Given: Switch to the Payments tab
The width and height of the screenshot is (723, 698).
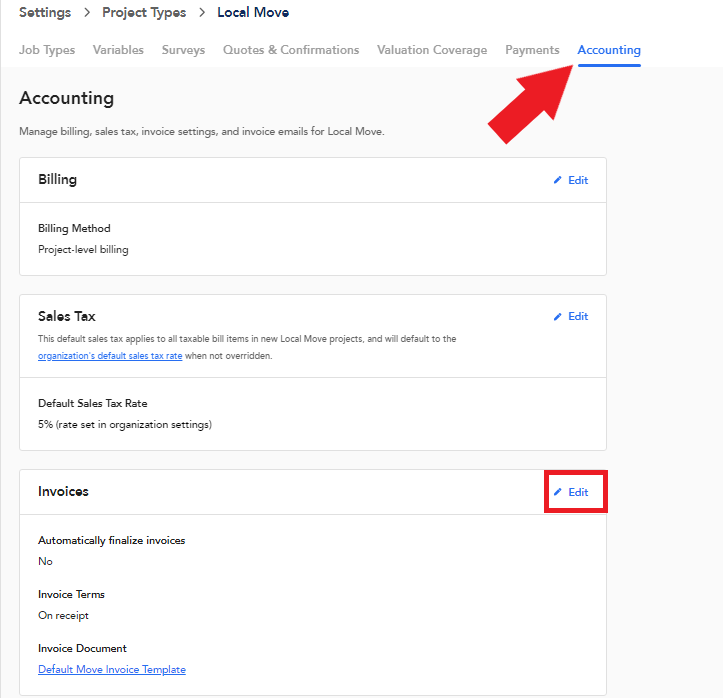Looking at the screenshot, I should point(532,50).
